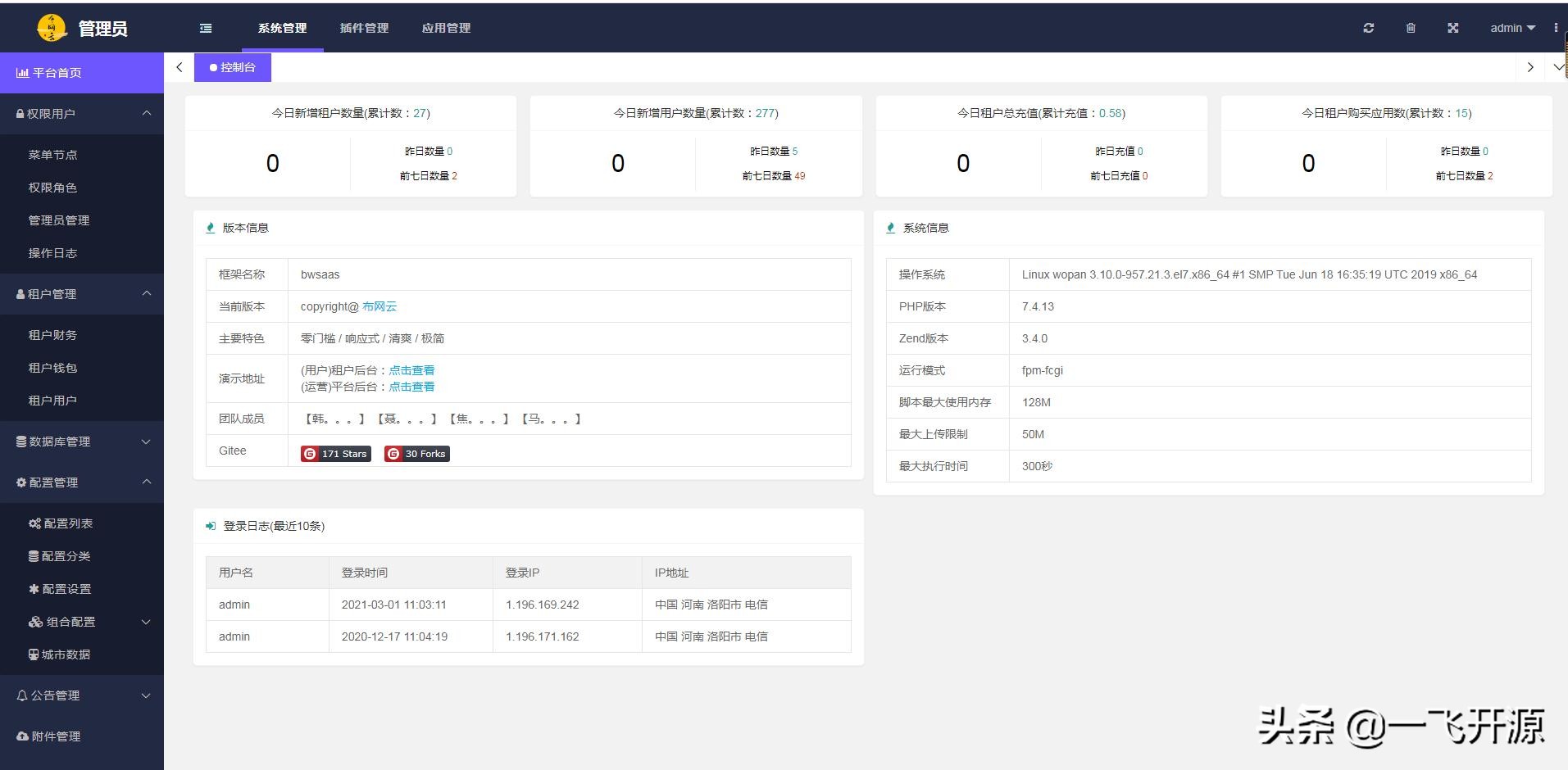Viewport: 1568px width, 770px height.
Task: Open 管理员管理 in sidebar
Action: click(x=59, y=220)
